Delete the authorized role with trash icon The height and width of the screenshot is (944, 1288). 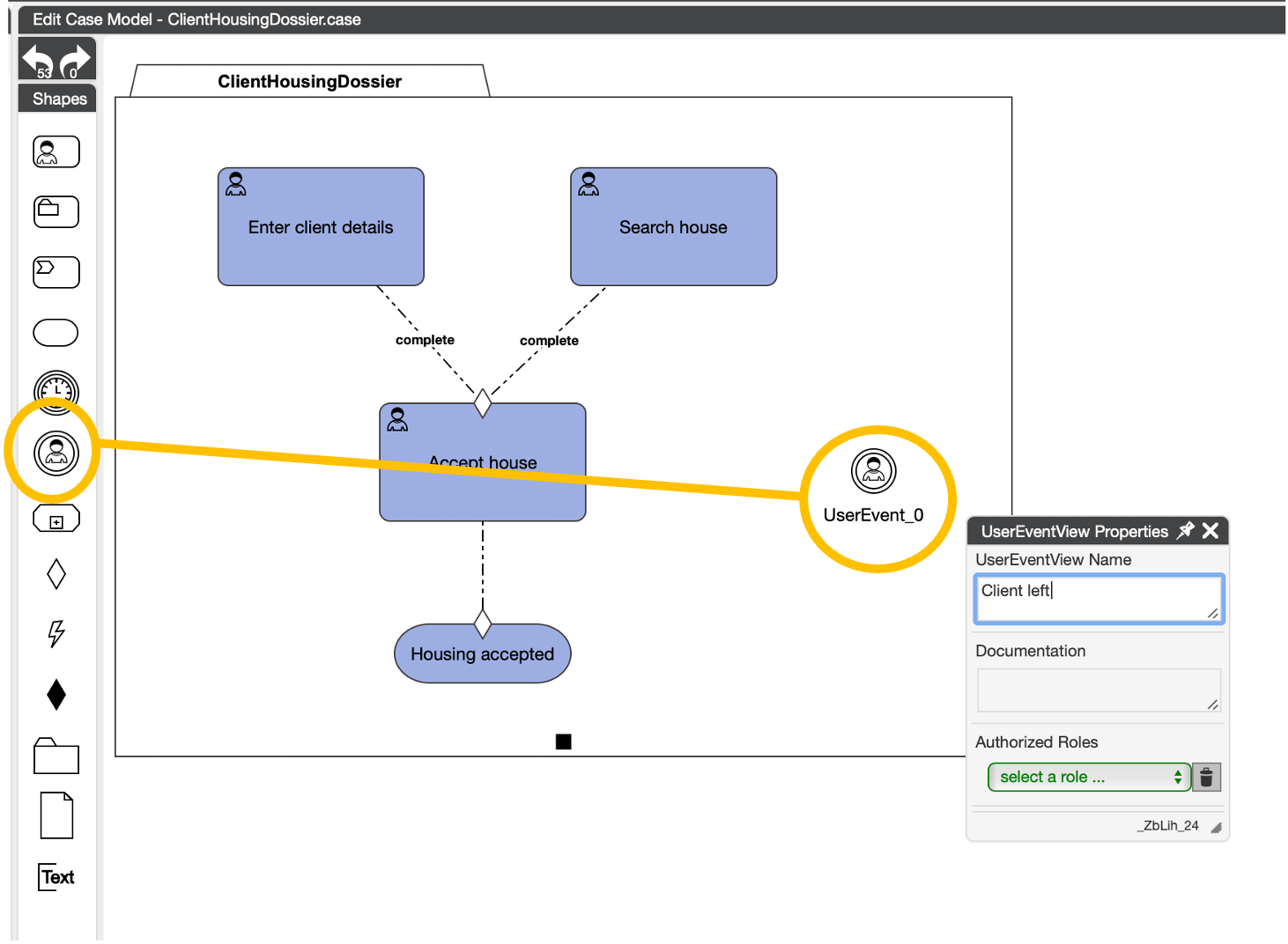tap(1206, 777)
